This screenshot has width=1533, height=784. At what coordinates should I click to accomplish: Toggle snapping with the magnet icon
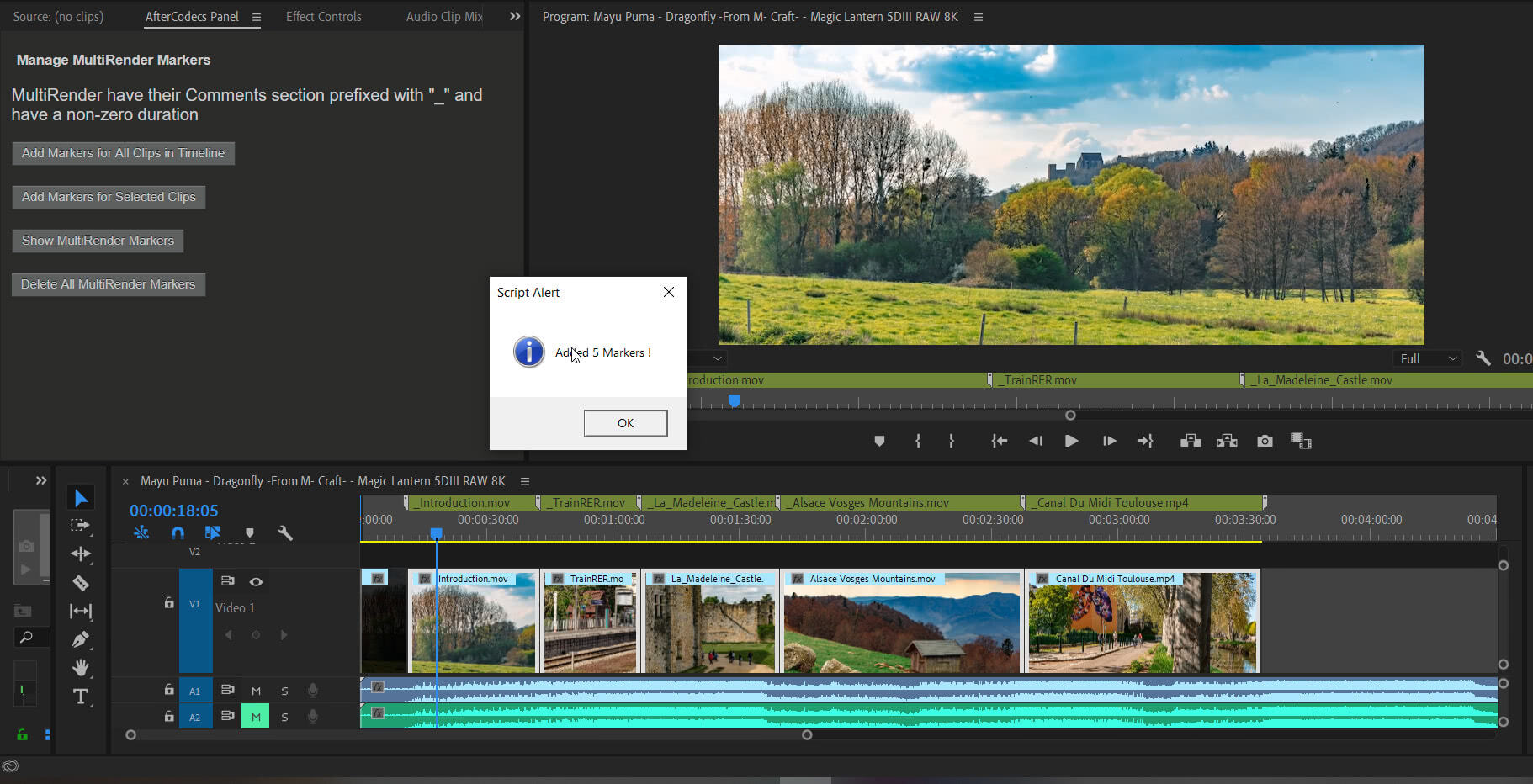[178, 532]
